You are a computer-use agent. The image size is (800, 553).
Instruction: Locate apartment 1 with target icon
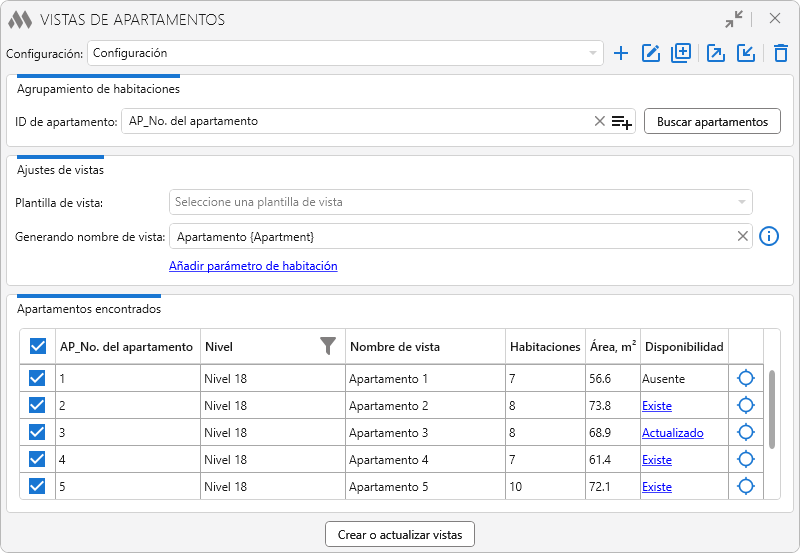[745, 378]
